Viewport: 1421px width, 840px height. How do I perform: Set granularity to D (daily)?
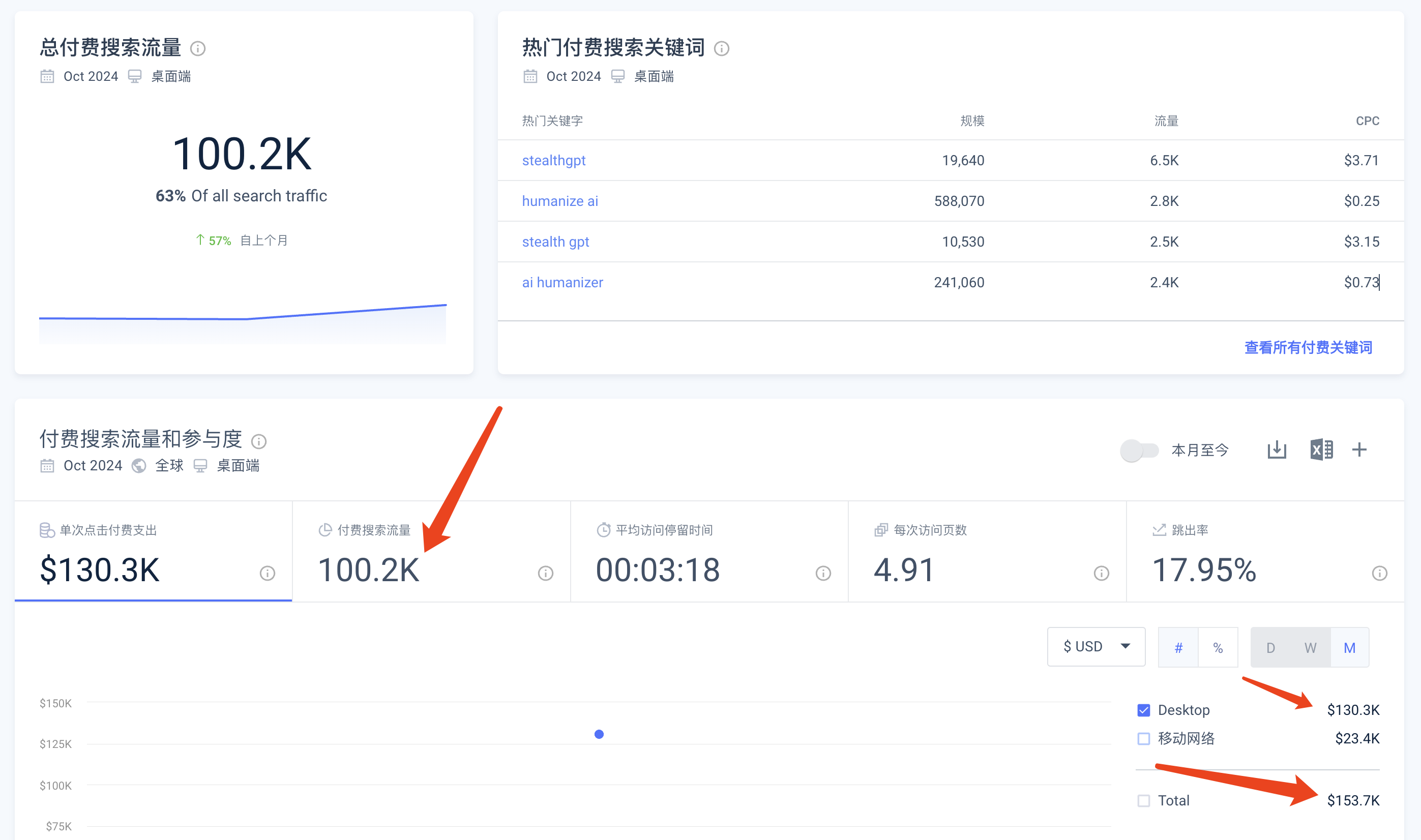click(1270, 648)
